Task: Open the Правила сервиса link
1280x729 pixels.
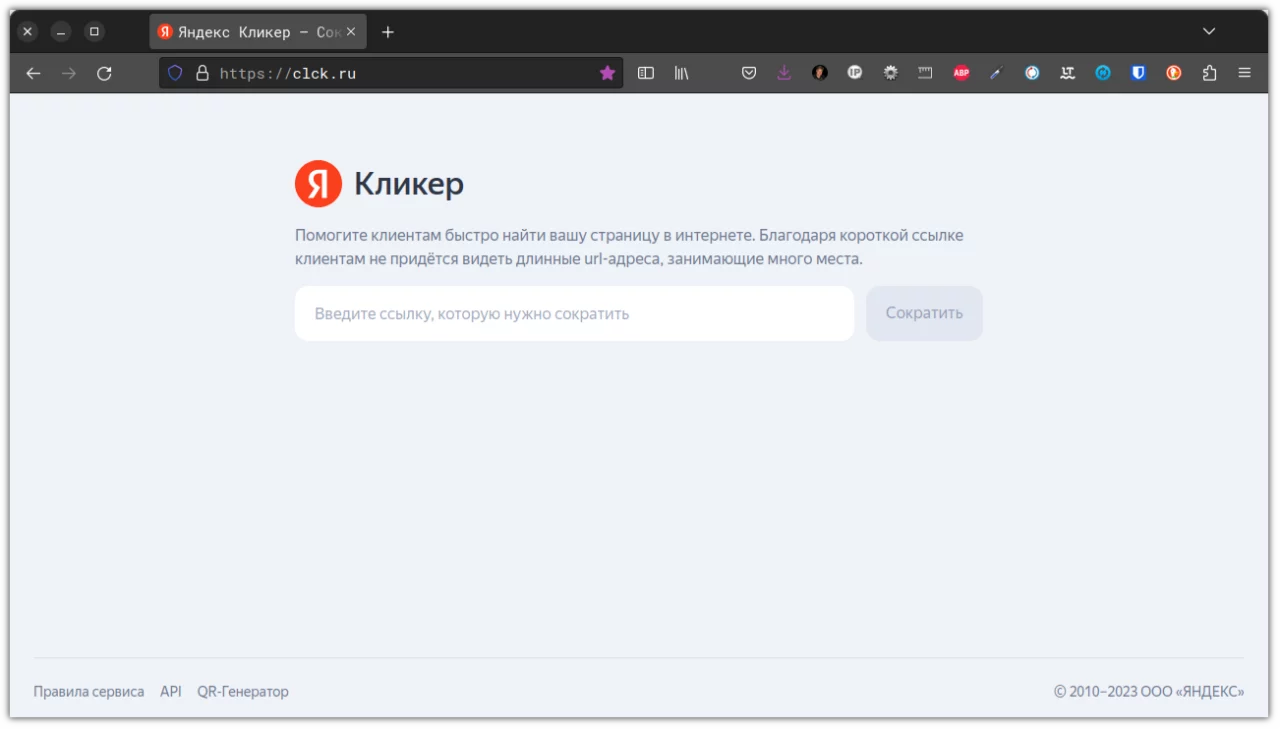Action: (88, 691)
